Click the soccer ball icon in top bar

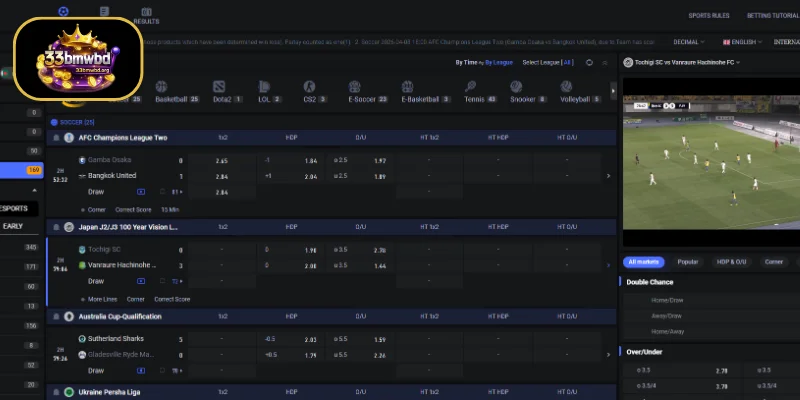[63, 11]
